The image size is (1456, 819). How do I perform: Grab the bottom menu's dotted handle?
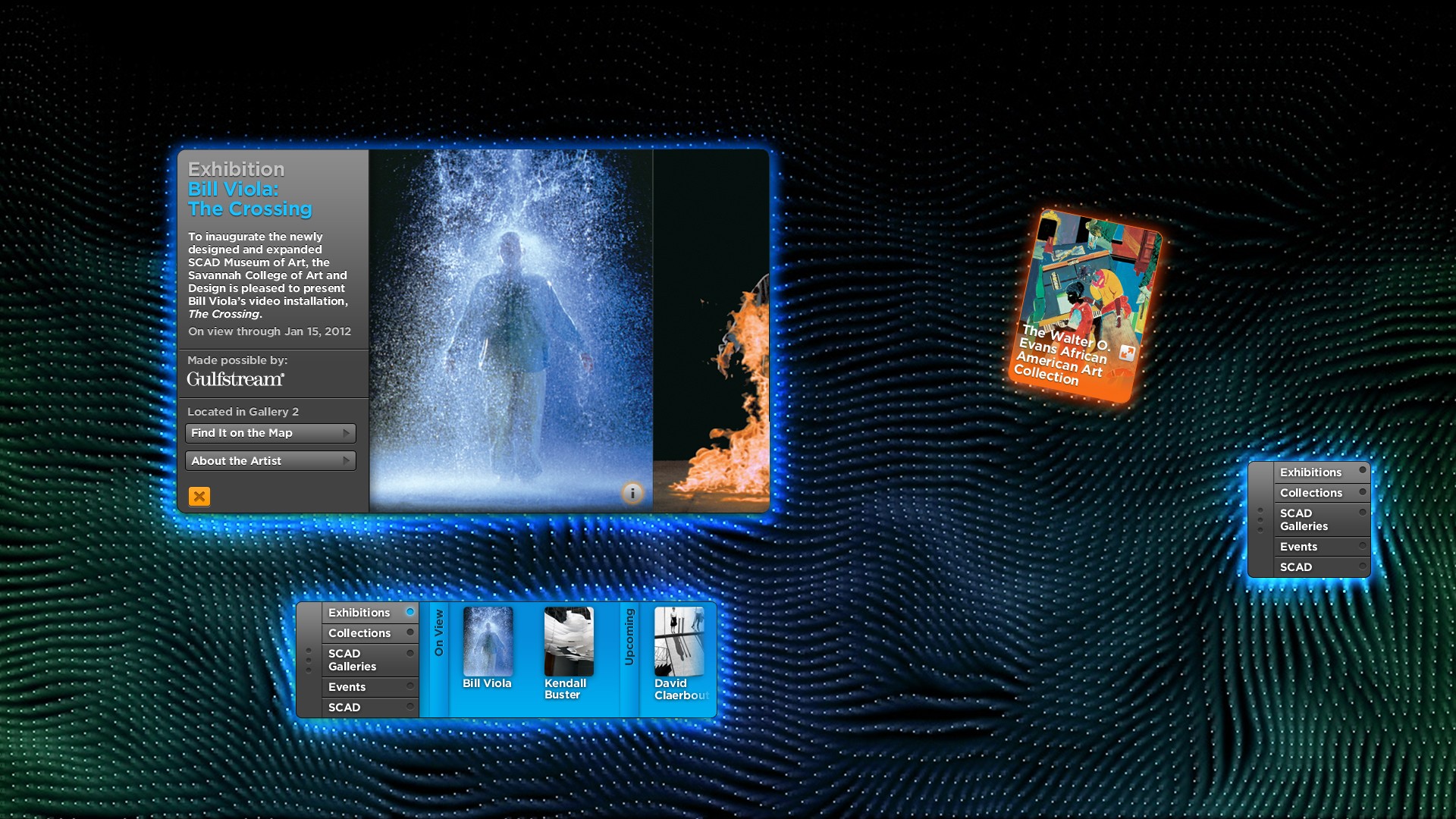tap(309, 660)
